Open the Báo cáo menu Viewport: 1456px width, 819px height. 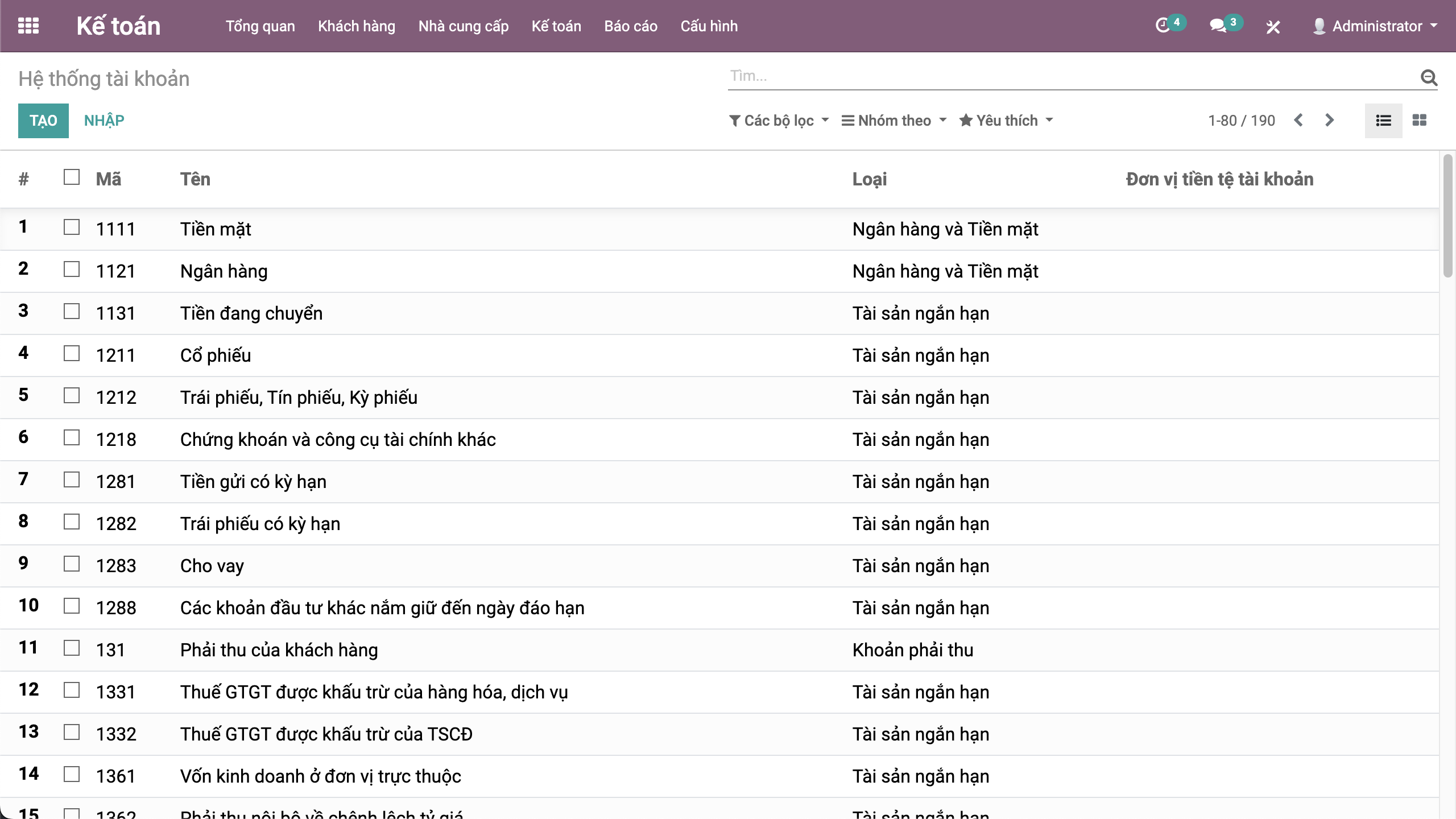click(631, 26)
